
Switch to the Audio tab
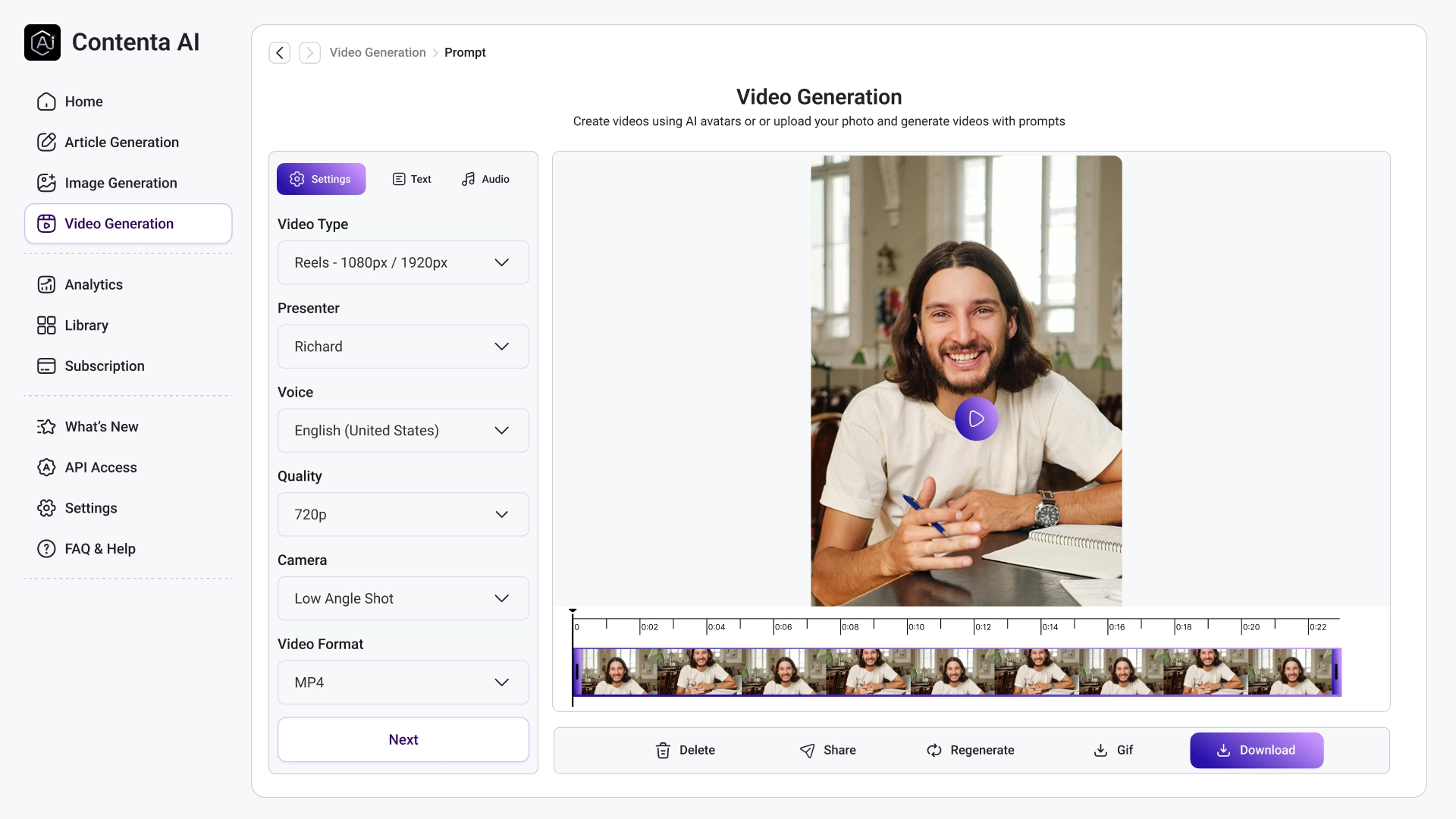(x=485, y=179)
